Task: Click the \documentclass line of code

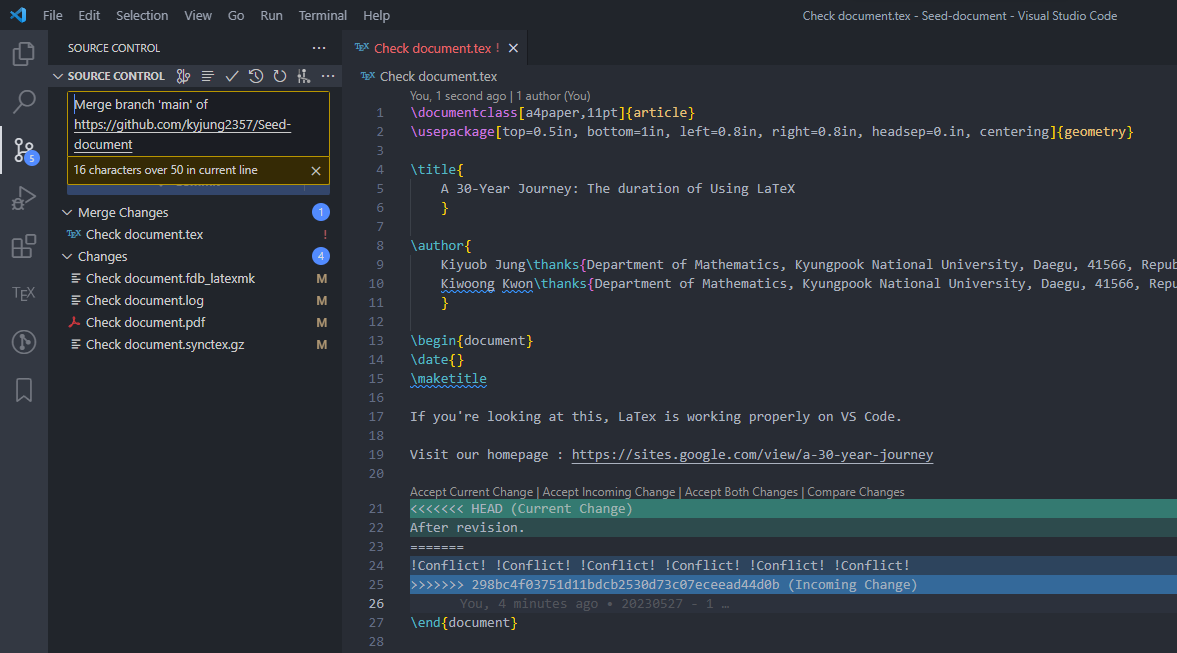Action: 552,113
